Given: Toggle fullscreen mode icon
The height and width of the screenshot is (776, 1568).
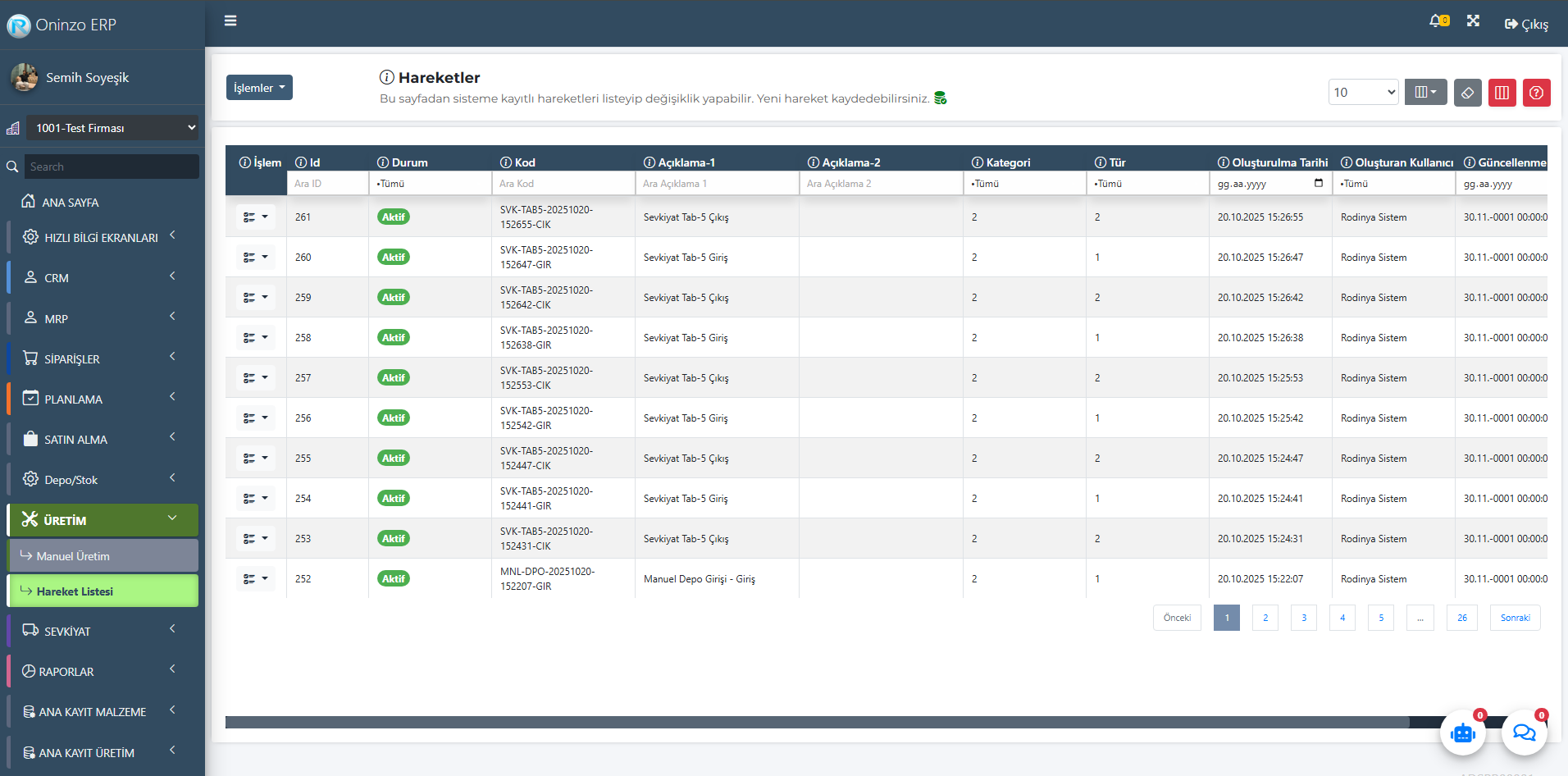Looking at the screenshot, I should (1473, 21).
